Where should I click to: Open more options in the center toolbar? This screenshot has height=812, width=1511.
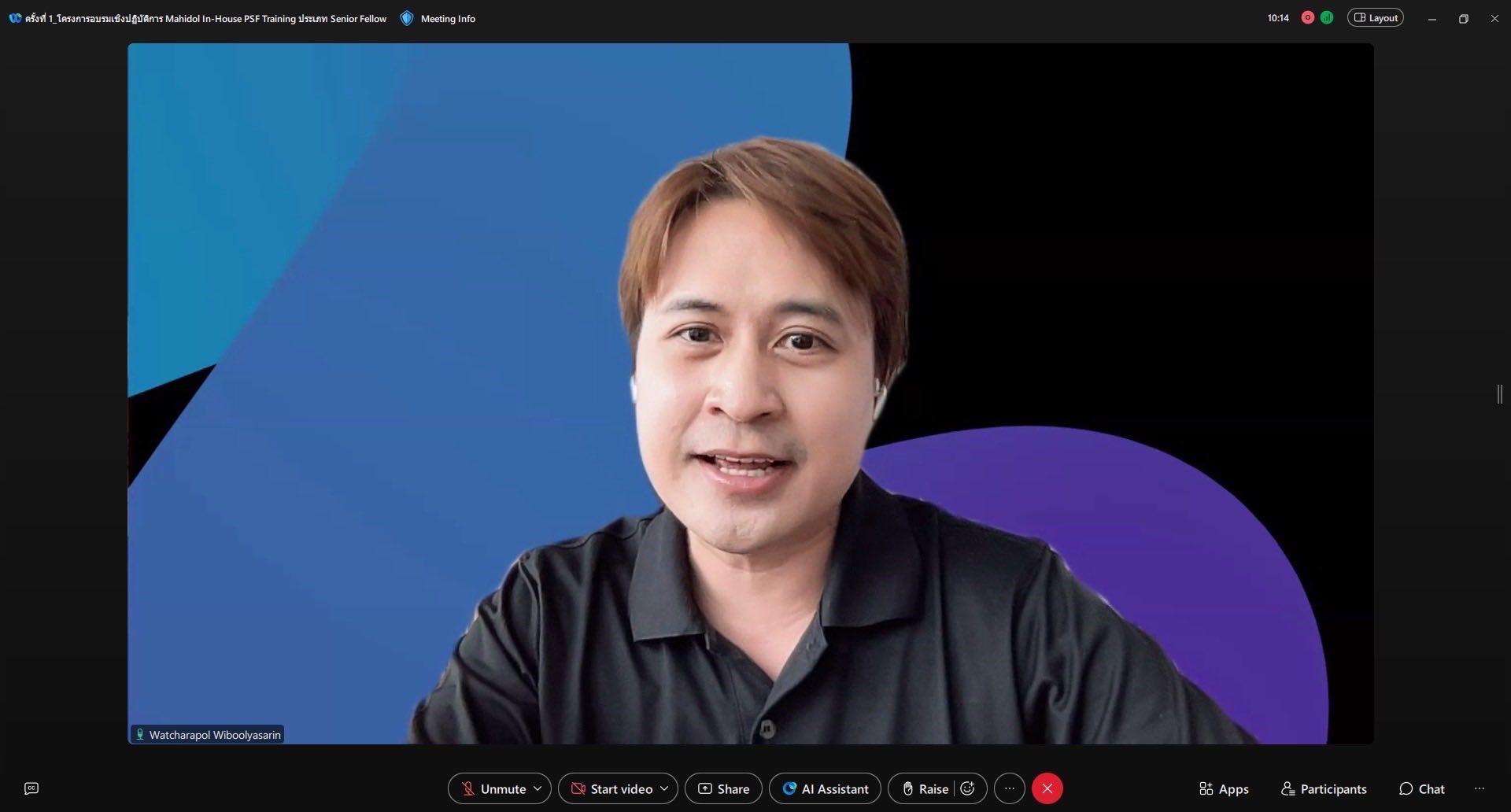click(1010, 788)
